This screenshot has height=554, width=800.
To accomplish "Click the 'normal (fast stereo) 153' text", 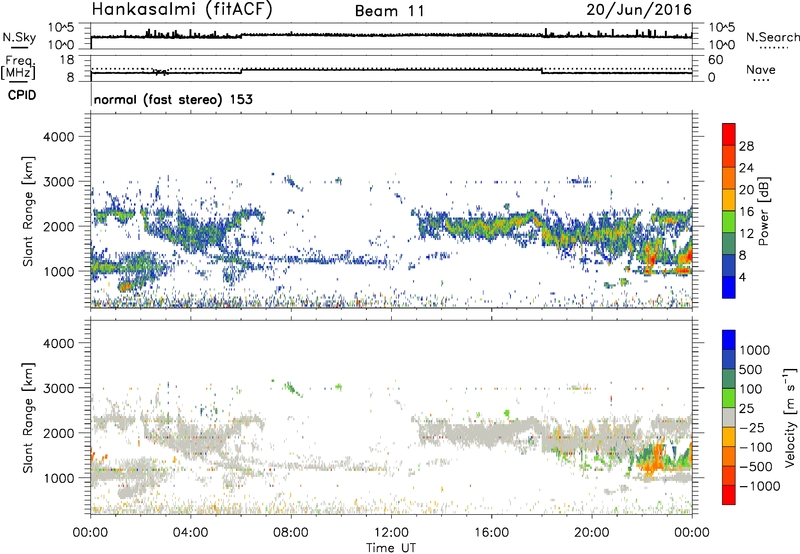I will (x=173, y=99).
